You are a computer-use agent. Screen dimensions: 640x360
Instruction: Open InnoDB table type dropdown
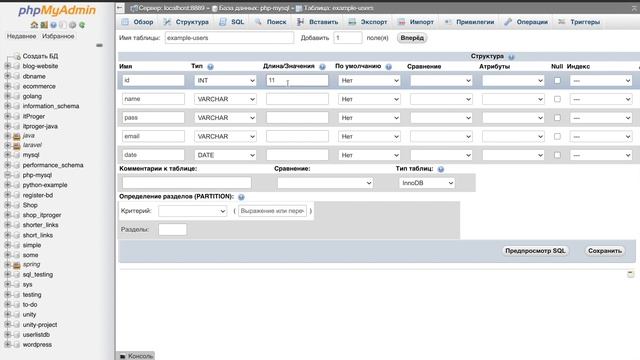[x=427, y=183]
